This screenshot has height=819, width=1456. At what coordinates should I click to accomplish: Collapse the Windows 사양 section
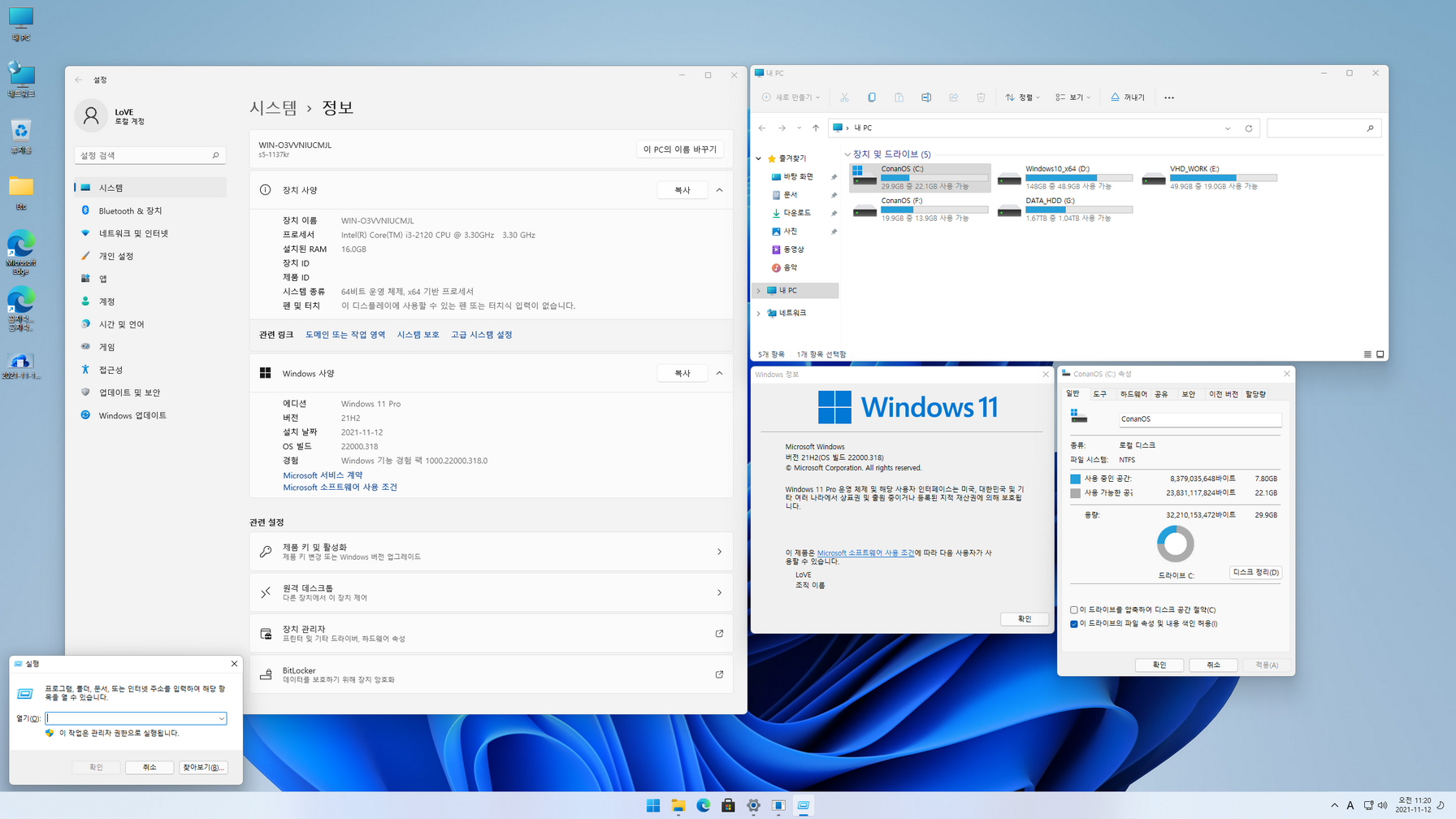click(719, 374)
